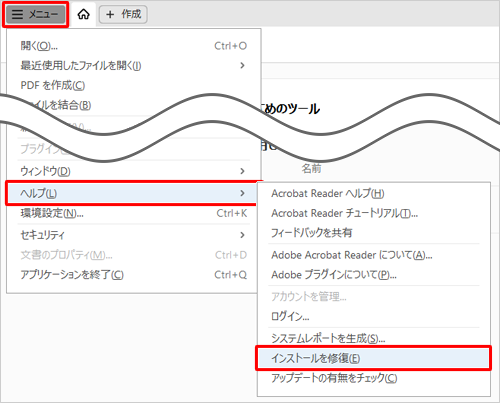Screen dimensions: 500x403
Task: Open the セキュリティ submenu
Action: pyautogui.click(x=133, y=235)
